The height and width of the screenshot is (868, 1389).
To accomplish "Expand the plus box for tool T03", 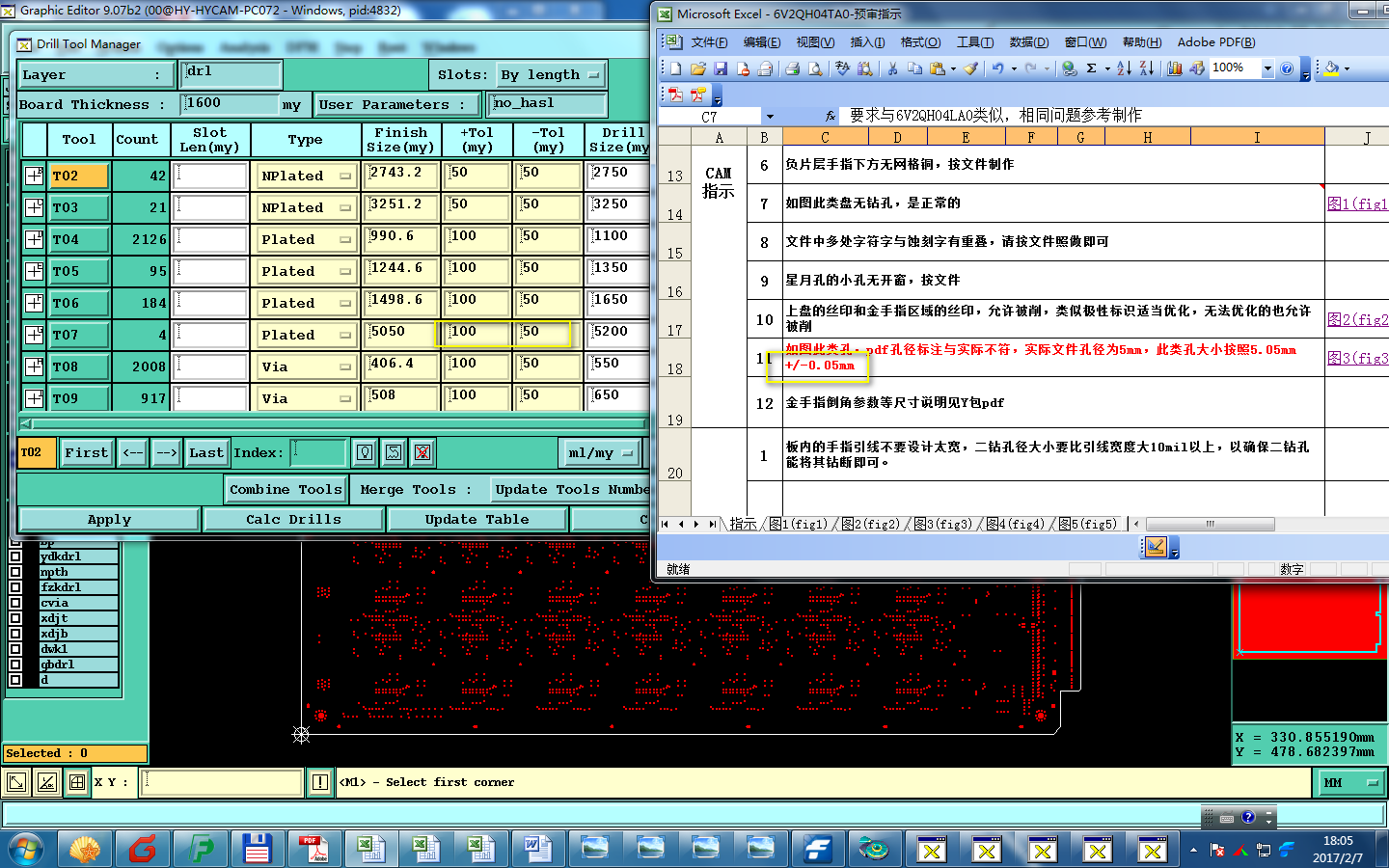I will (x=35, y=207).
